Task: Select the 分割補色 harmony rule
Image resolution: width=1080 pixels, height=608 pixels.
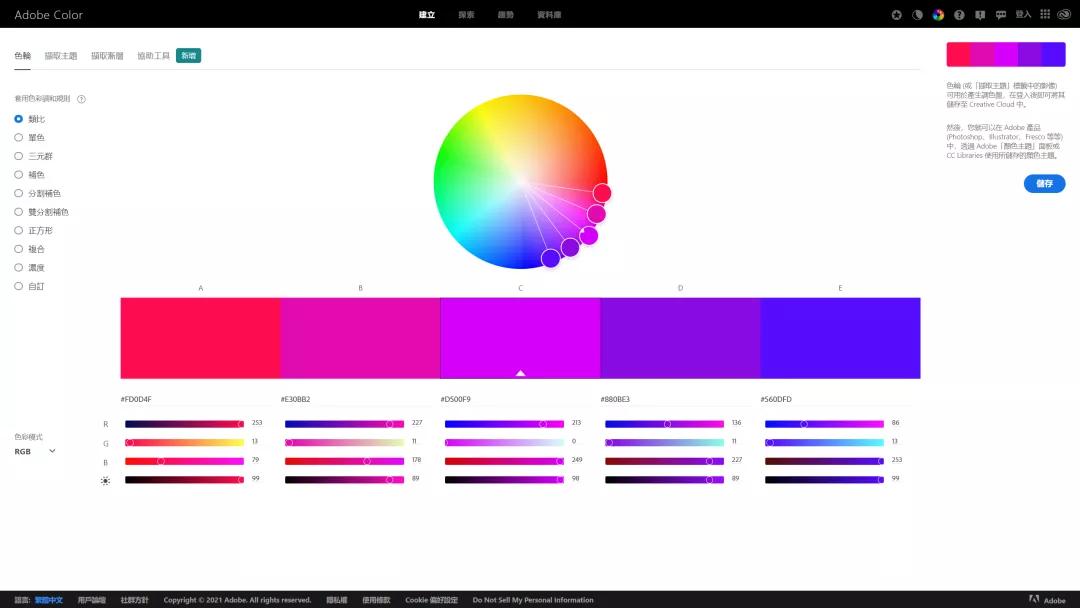Action: [x=38, y=193]
